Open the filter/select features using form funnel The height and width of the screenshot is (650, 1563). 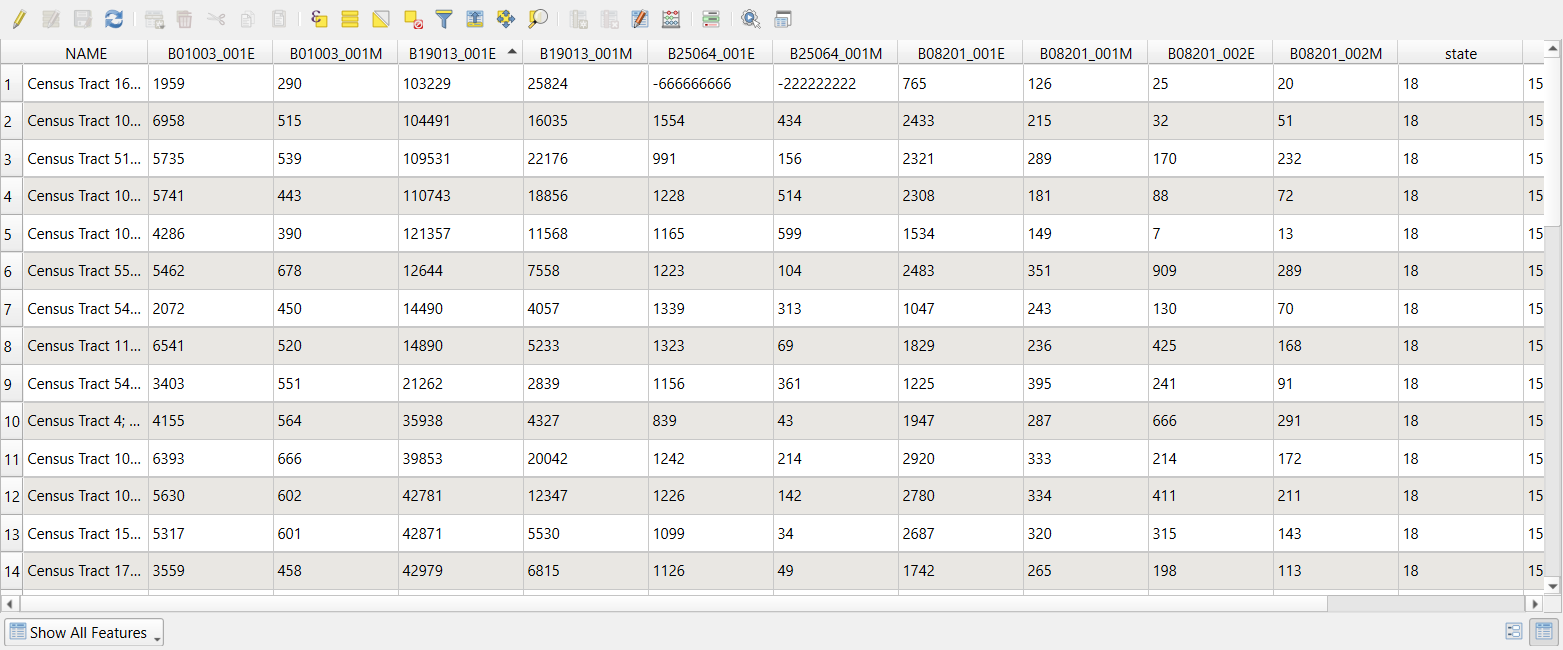[x=444, y=19]
